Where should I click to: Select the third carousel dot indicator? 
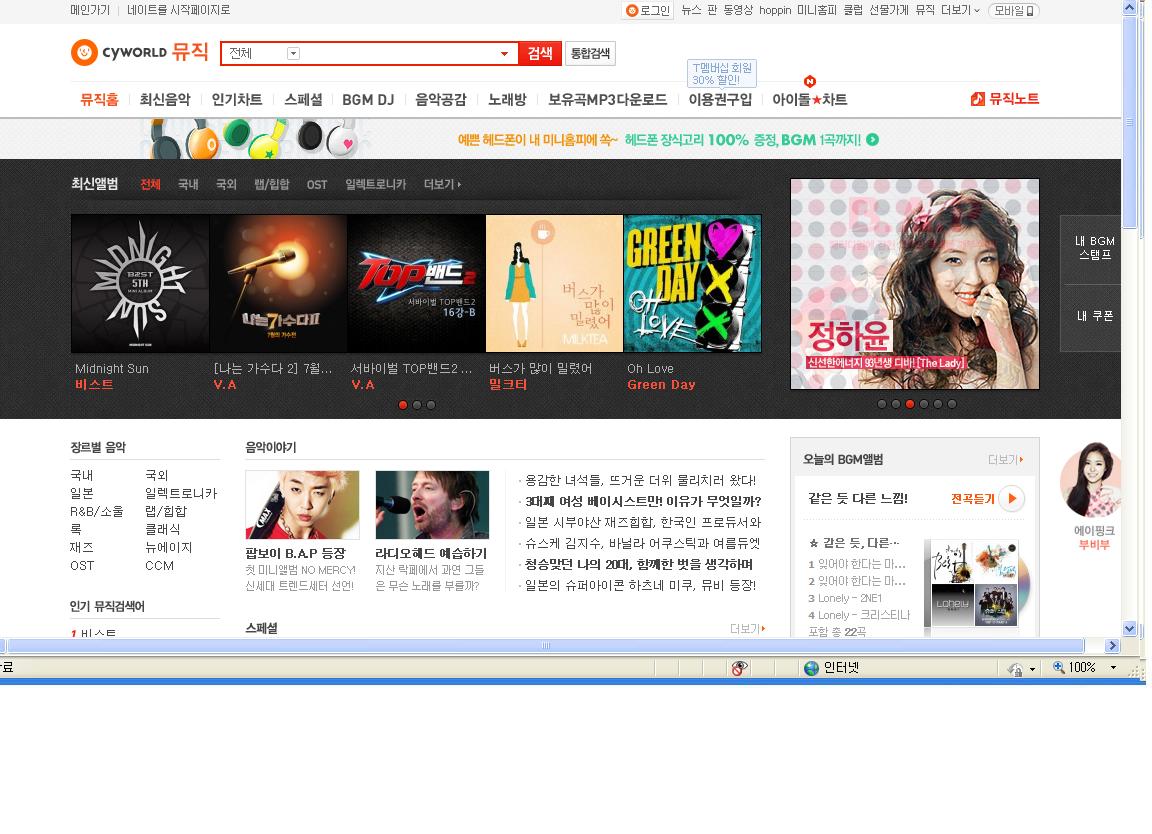coord(431,405)
